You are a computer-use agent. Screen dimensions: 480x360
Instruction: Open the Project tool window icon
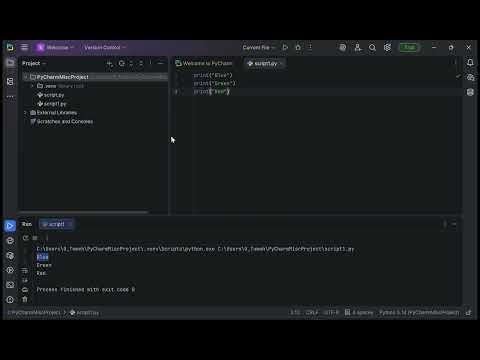point(10,63)
